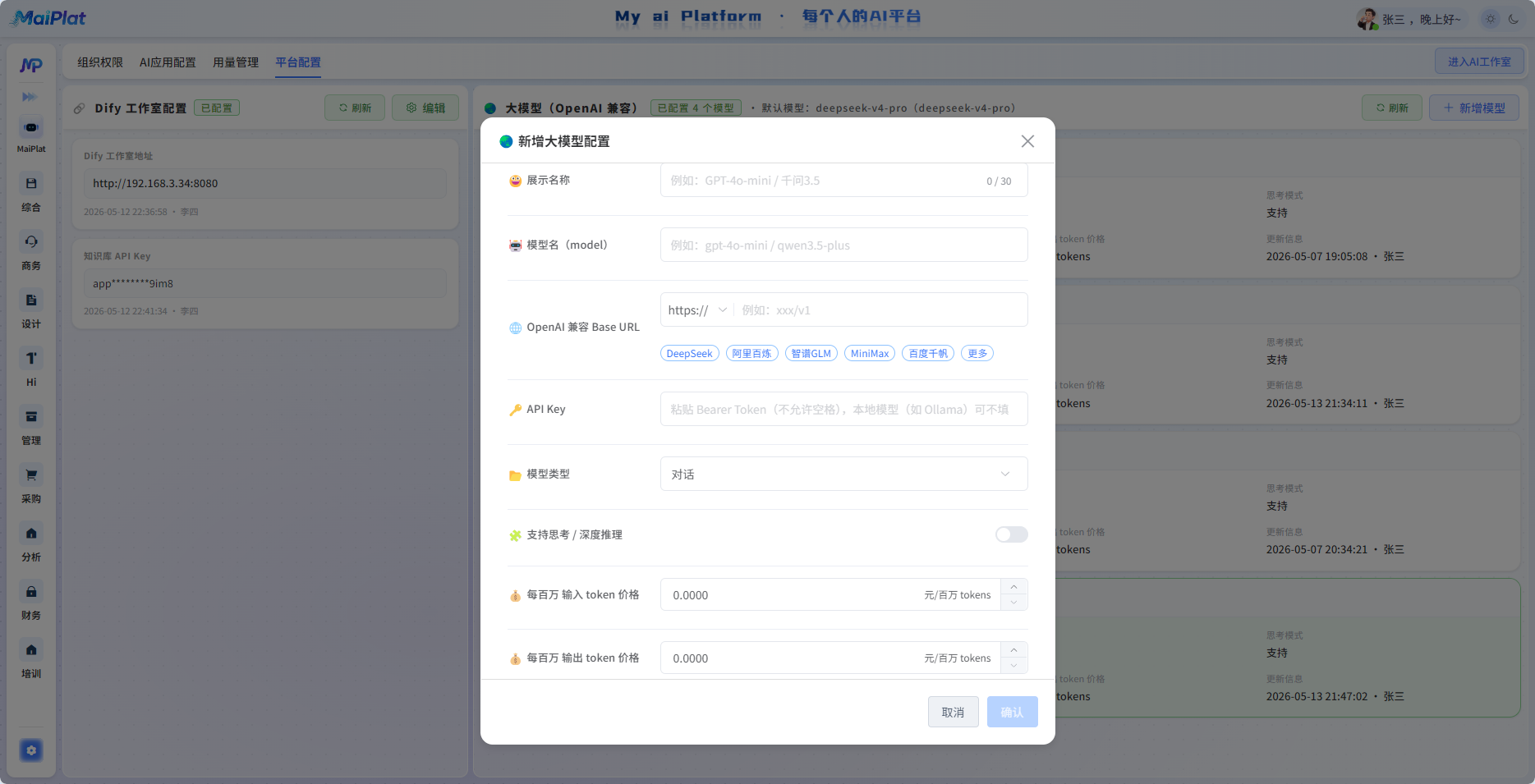Increase 输入 token 价格 with up arrow
Image resolution: width=1535 pixels, height=784 pixels.
point(1013,587)
